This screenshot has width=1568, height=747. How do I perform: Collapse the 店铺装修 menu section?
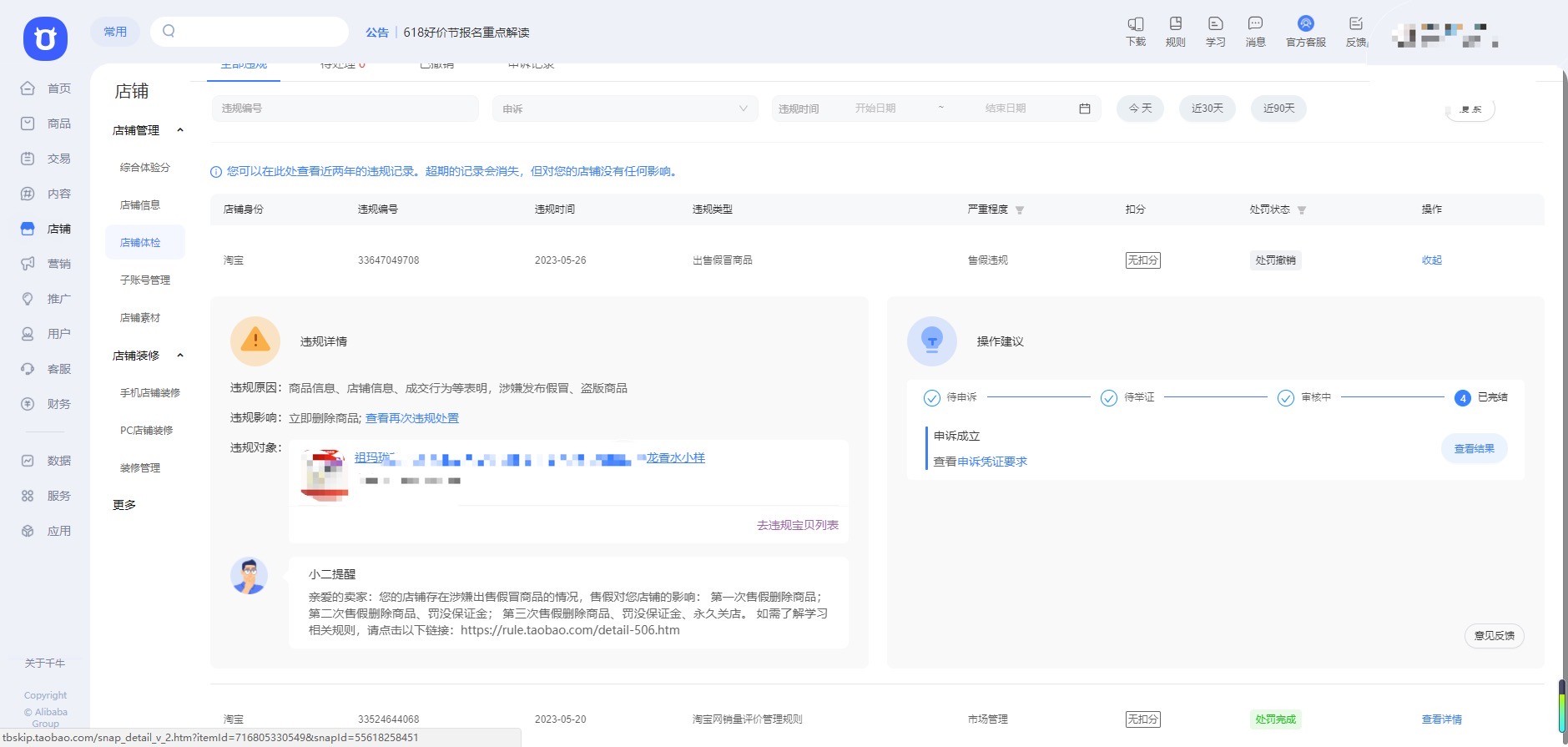(179, 356)
